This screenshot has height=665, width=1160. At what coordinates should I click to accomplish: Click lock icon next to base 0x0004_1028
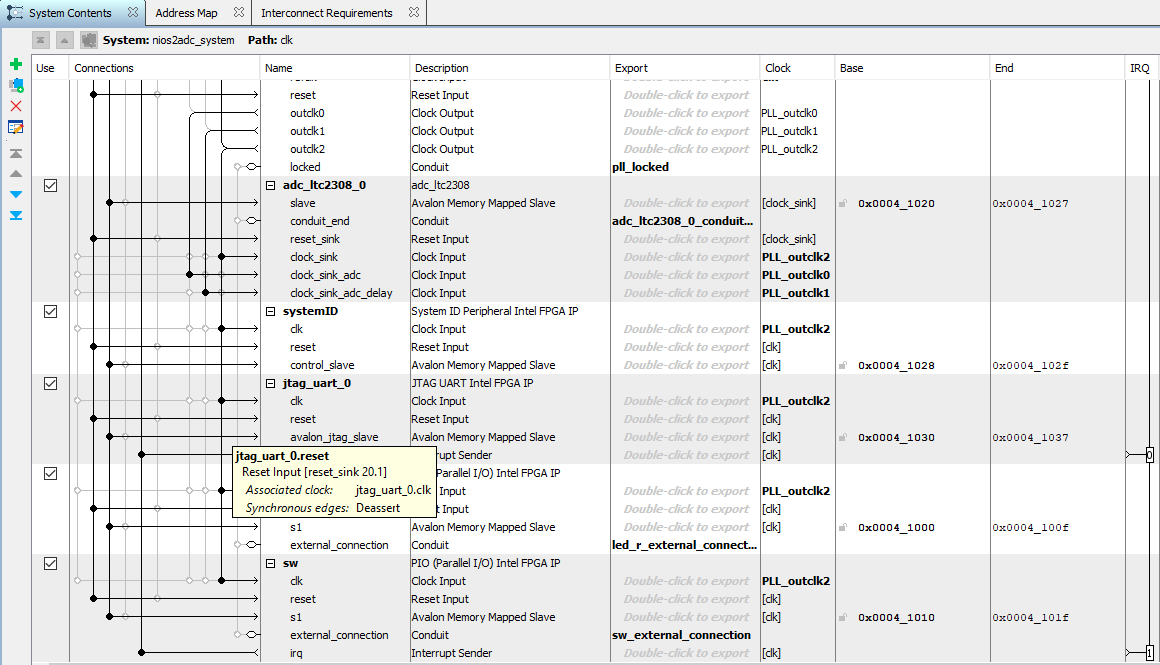pos(843,365)
